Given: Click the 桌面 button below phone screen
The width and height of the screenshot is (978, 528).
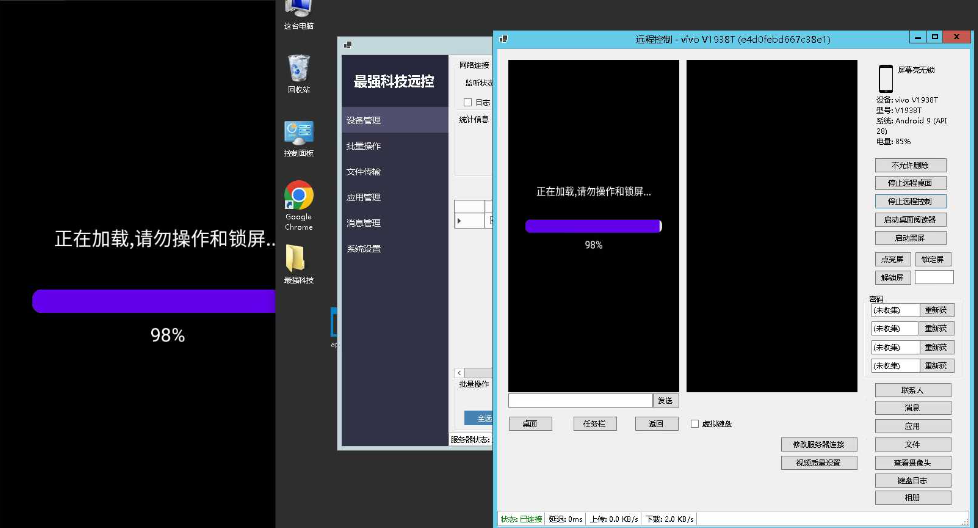Looking at the screenshot, I should [x=530, y=424].
